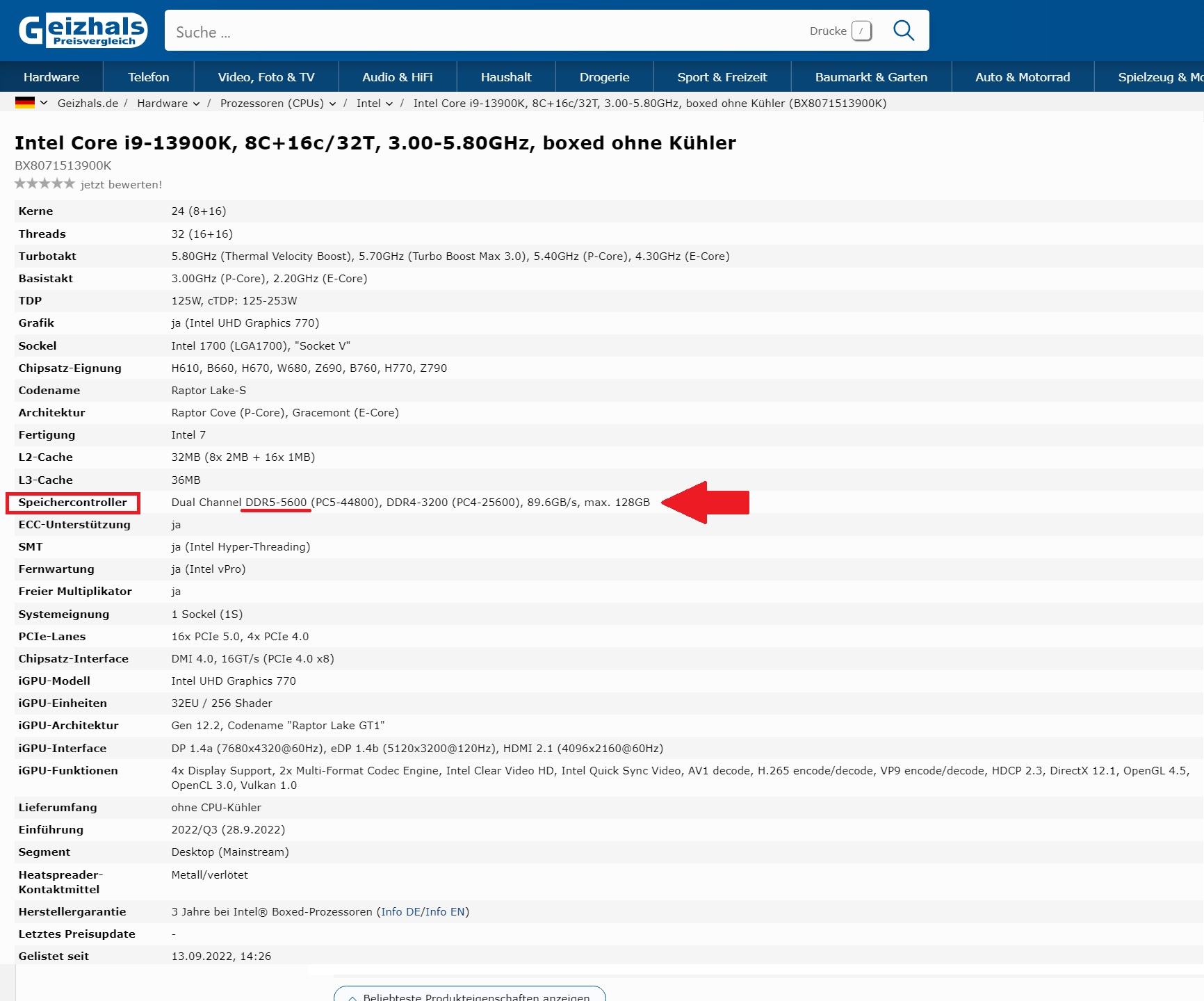Click the Systemeignung 1 Sockel value
Viewport: 1204px width, 1001px height.
[x=207, y=615]
